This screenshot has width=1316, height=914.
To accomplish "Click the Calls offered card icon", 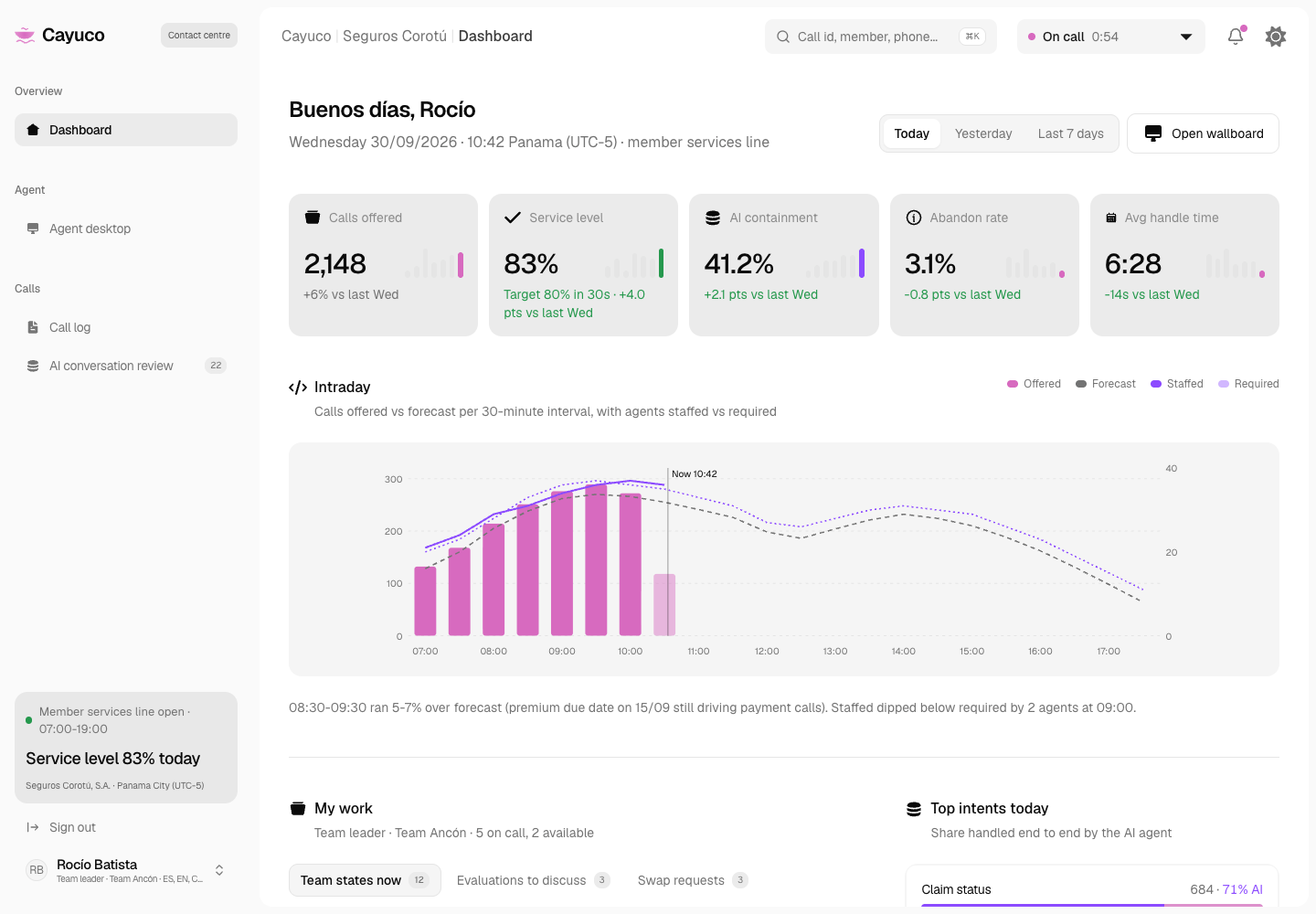I will [313, 218].
